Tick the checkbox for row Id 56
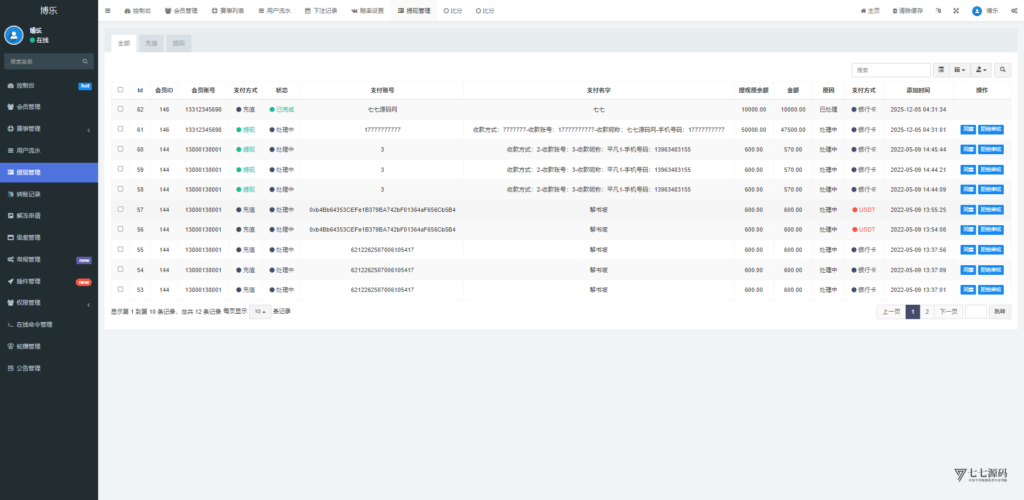 [120, 229]
